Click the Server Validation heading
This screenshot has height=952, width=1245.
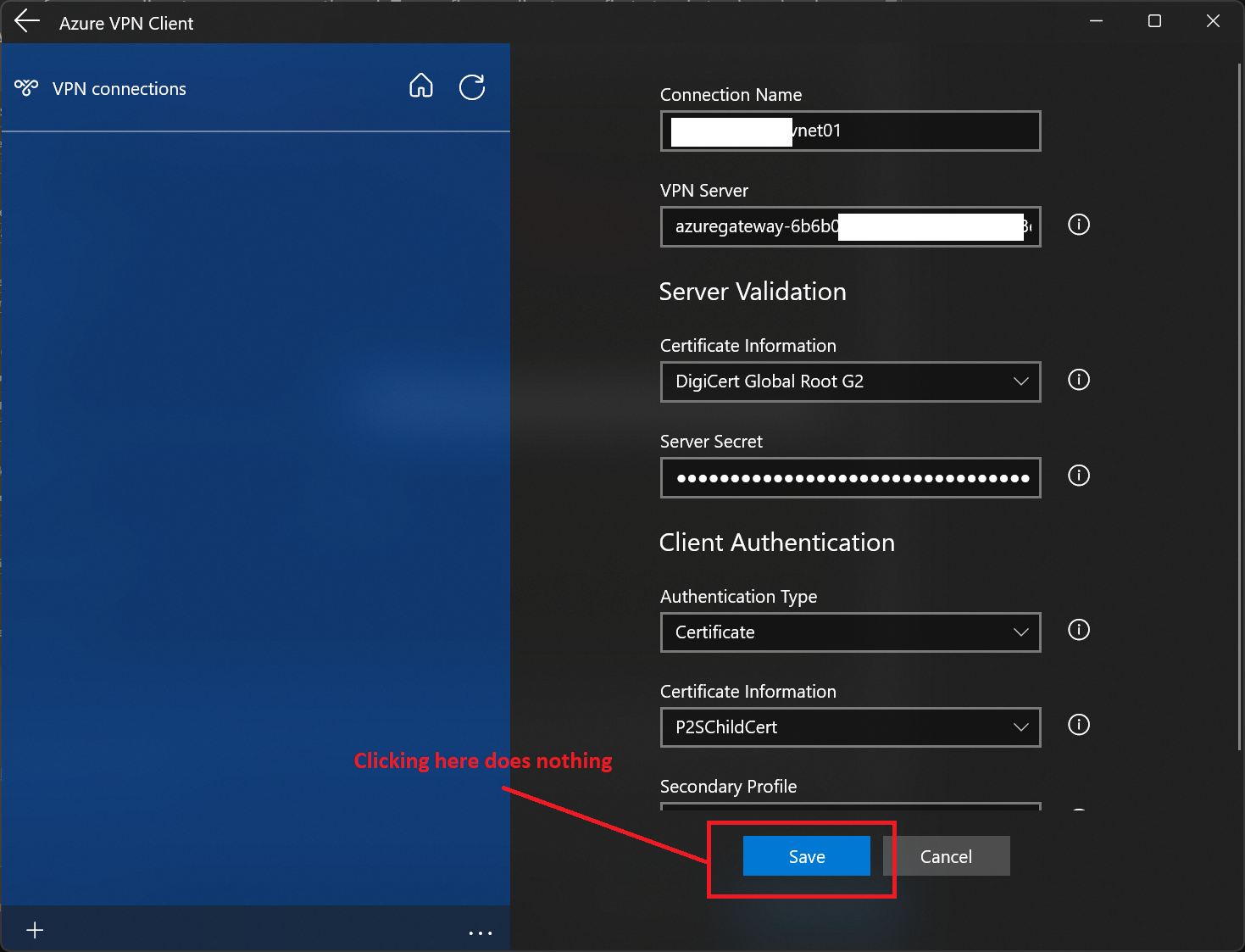pyautogui.click(x=753, y=292)
